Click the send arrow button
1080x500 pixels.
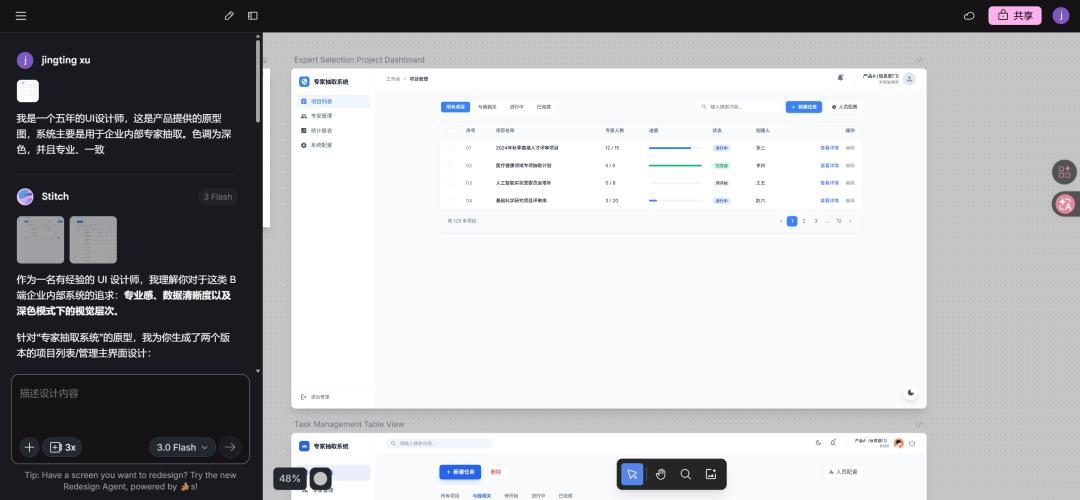[x=230, y=447]
